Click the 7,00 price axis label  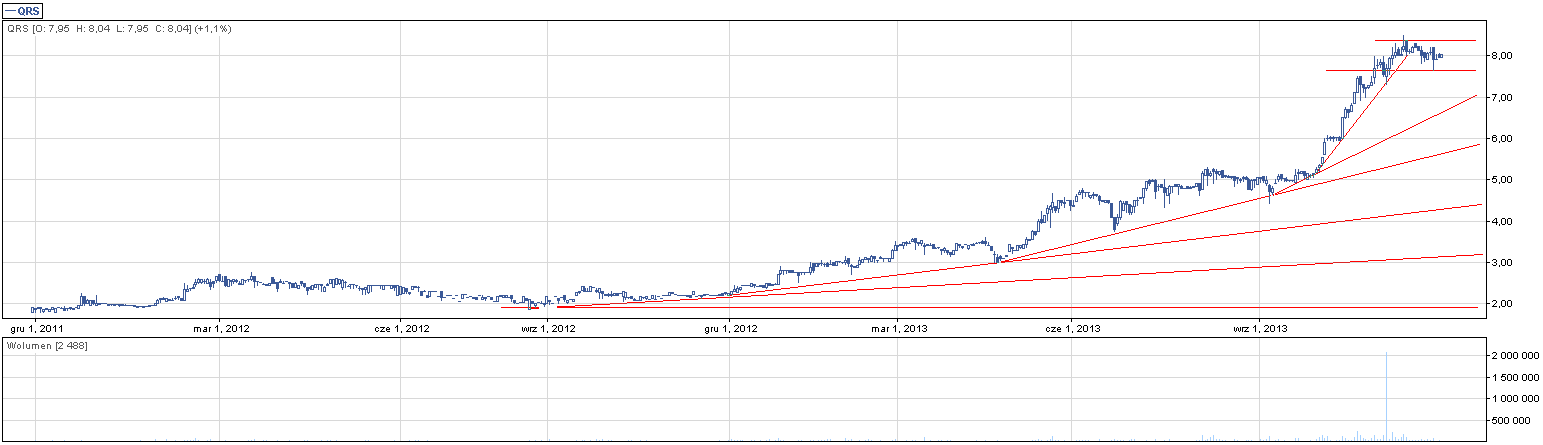click(x=1500, y=97)
